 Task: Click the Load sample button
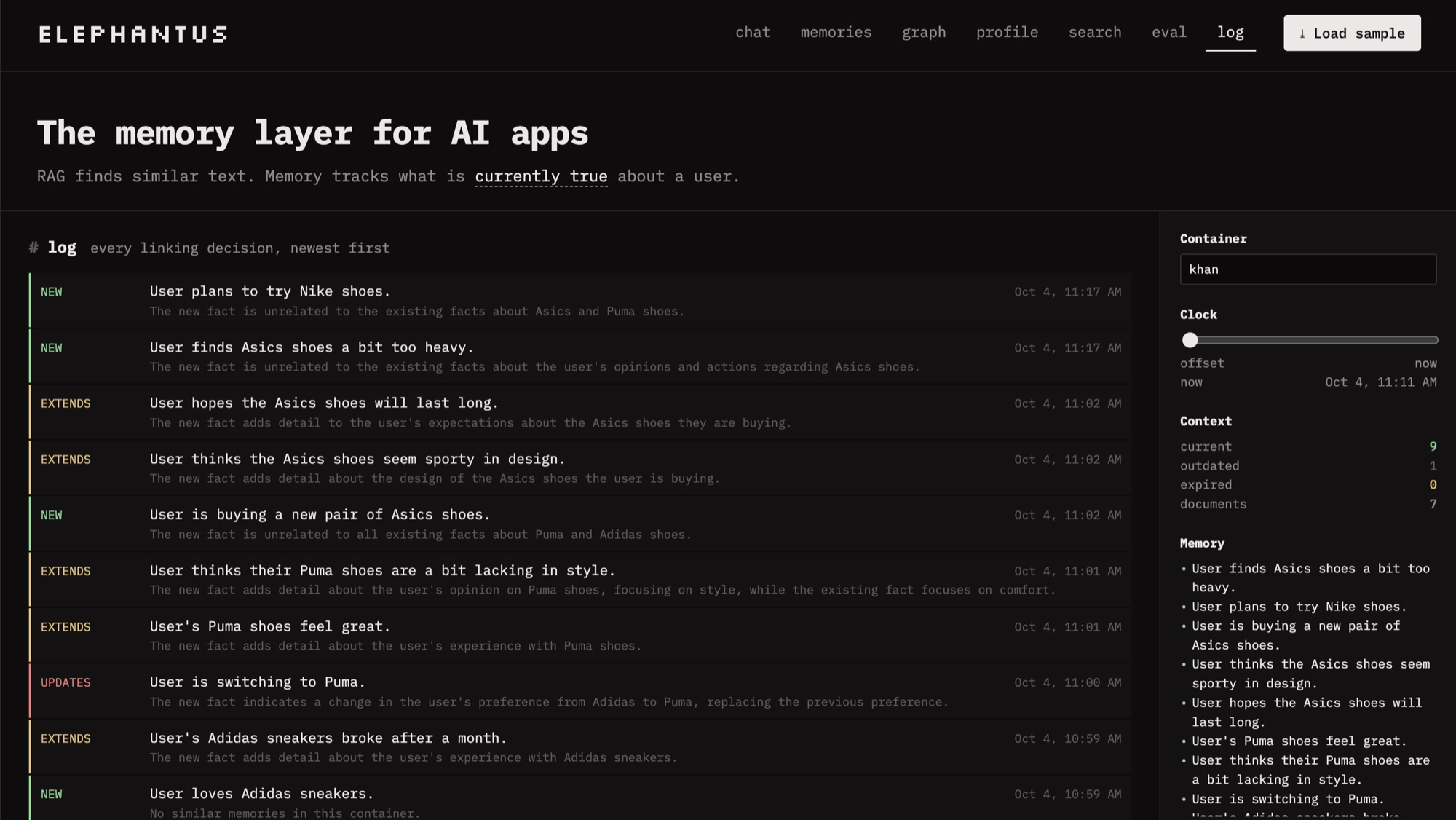pos(1352,33)
